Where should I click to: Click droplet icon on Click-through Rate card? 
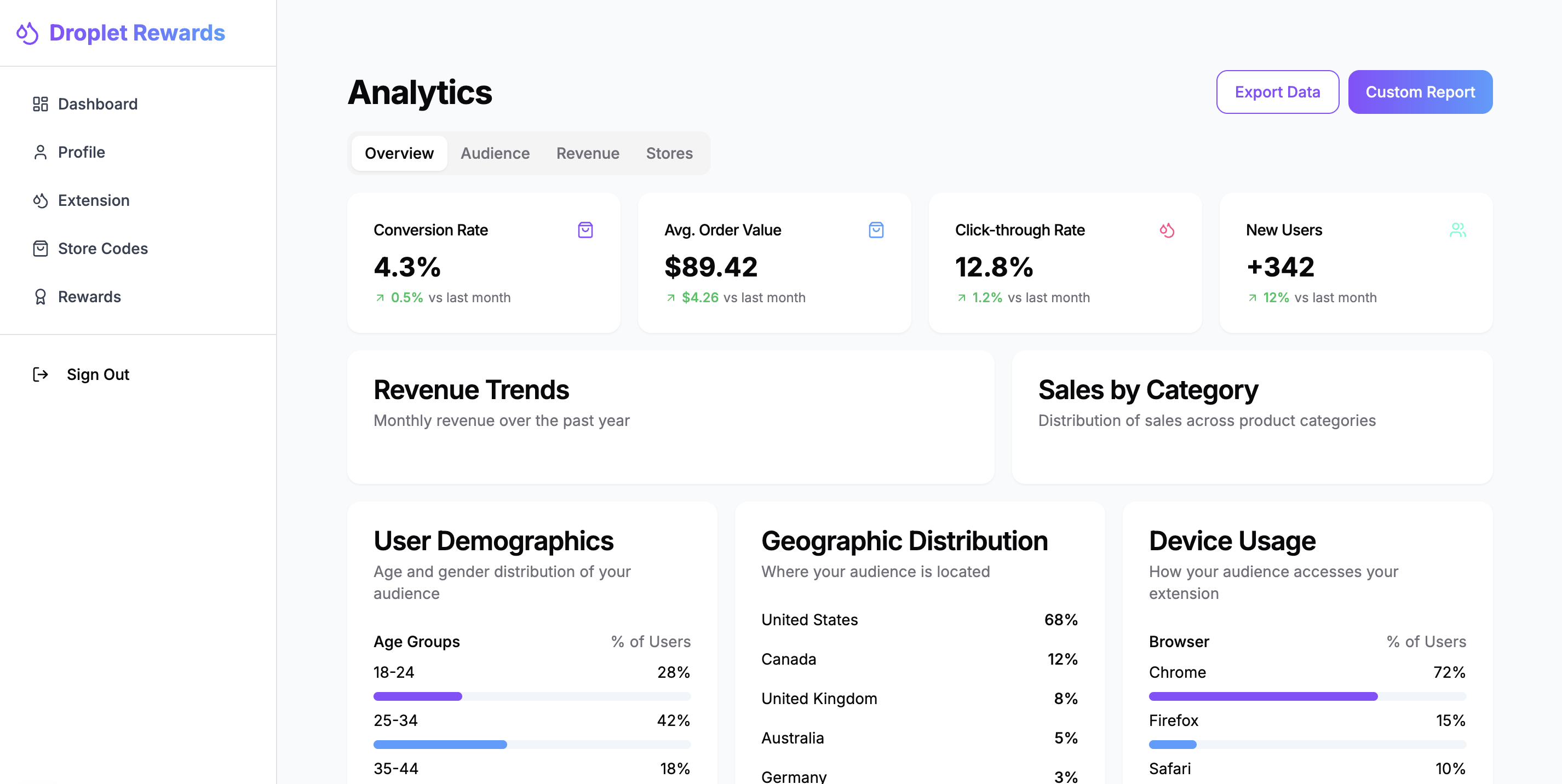pyautogui.click(x=1167, y=230)
